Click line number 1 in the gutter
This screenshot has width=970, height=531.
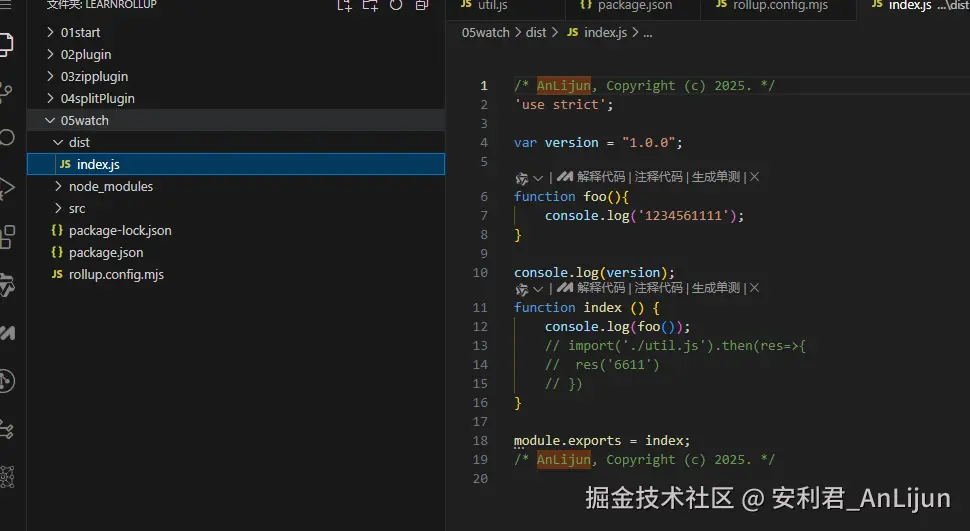[x=484, y=86]
